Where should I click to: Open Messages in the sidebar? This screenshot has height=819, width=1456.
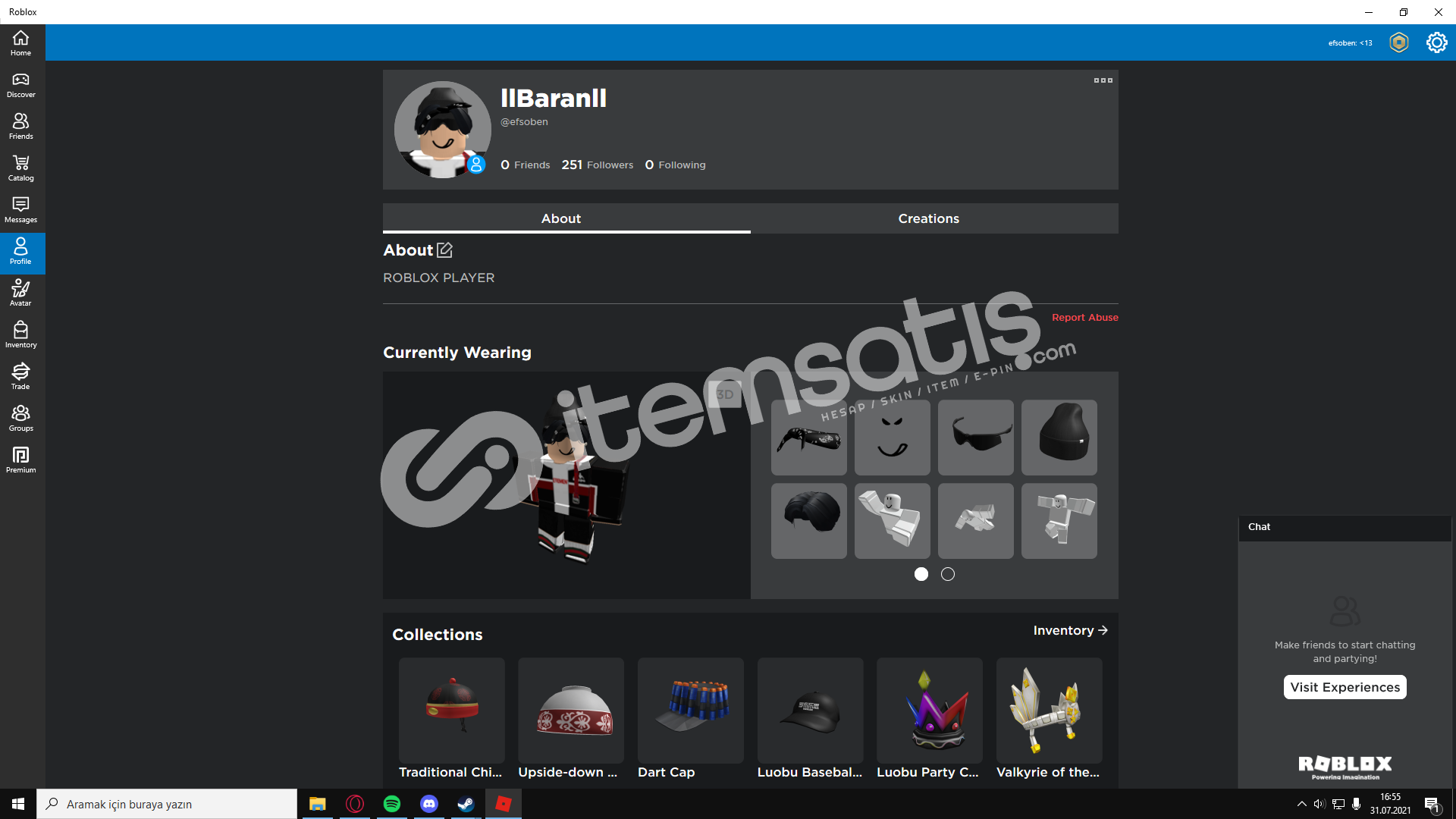coord(21,210)
